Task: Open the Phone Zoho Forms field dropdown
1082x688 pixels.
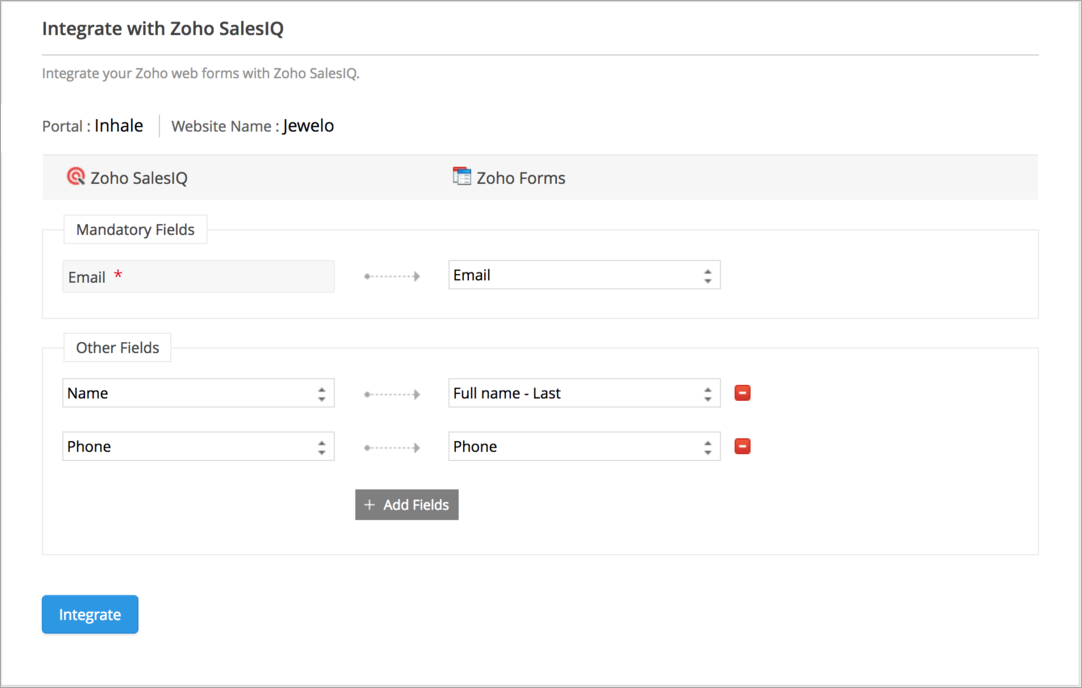Action: pyautogui.click(x=584, y=446)
